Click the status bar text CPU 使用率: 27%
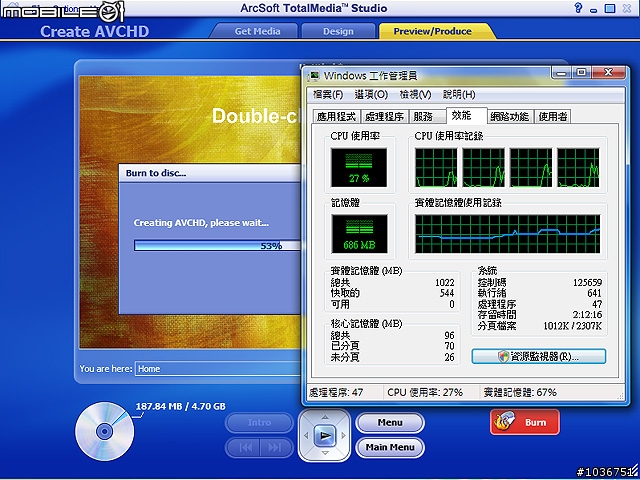Screen dimensions: 640x480 tap(425, 393)
